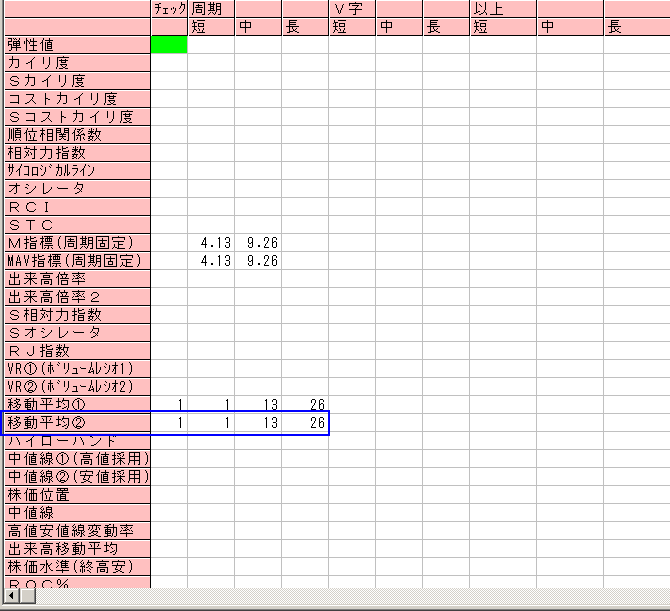Viewport: 670px width, 611px height.
Task: Select the 弾性値 row label
Action: 77,45
